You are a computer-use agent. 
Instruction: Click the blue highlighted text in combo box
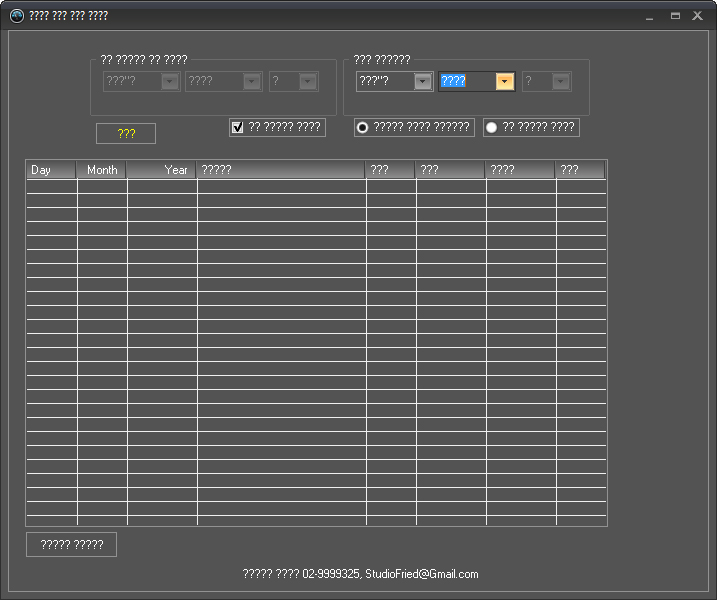pos(454,82)
